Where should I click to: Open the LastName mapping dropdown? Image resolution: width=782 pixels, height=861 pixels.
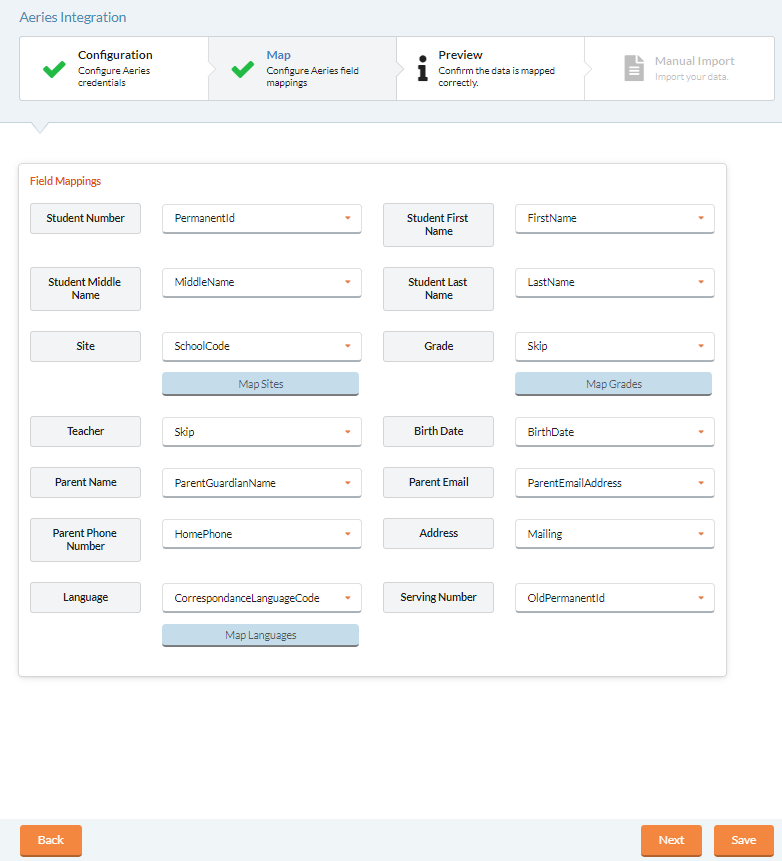click(615, 282)
